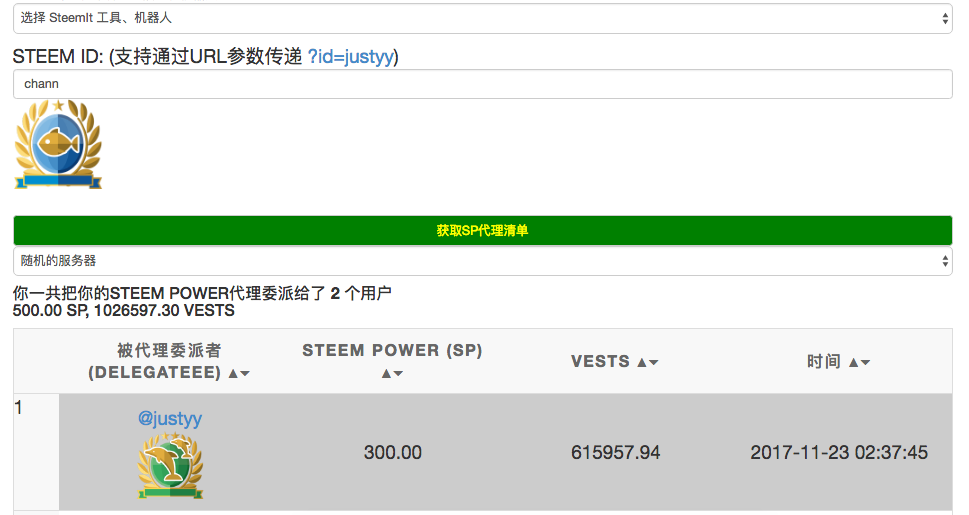Select row number 1 cell

pyautogui.click(x=36, y=452)
